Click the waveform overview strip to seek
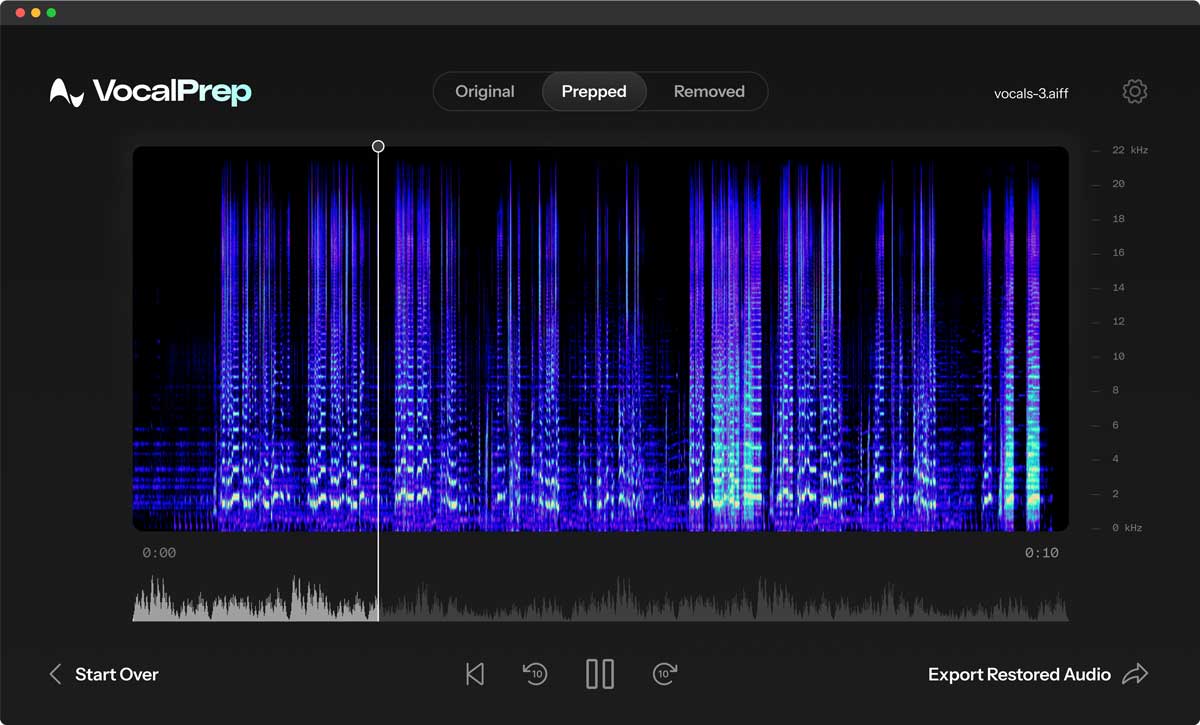 600,600
